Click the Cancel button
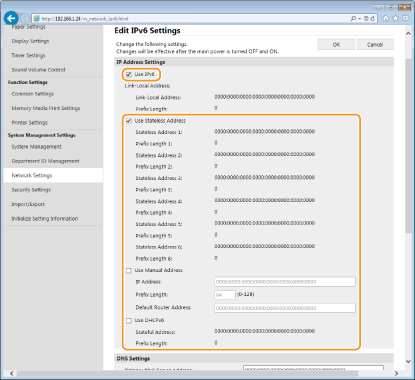The image size is (415, 380). click(375, 44)
